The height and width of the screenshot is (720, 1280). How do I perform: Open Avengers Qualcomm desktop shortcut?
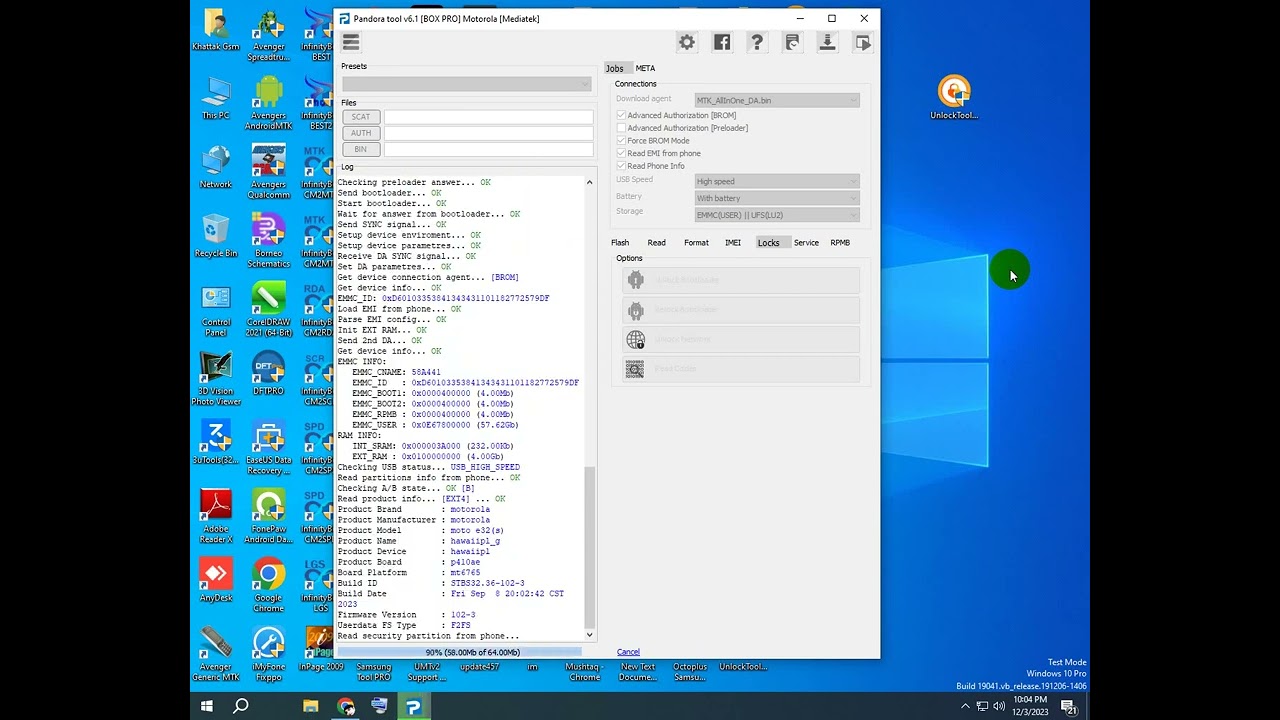point(268,172)
